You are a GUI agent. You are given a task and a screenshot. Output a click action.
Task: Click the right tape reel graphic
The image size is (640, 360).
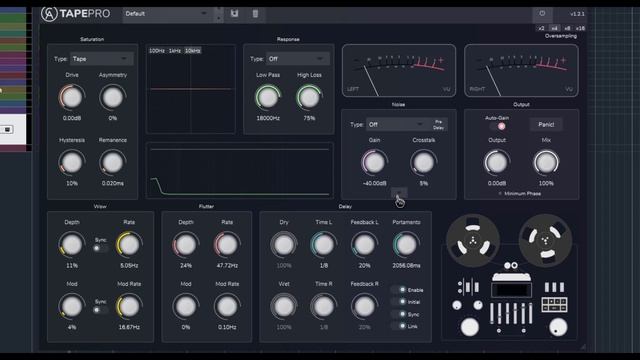[x=545, y=241]
